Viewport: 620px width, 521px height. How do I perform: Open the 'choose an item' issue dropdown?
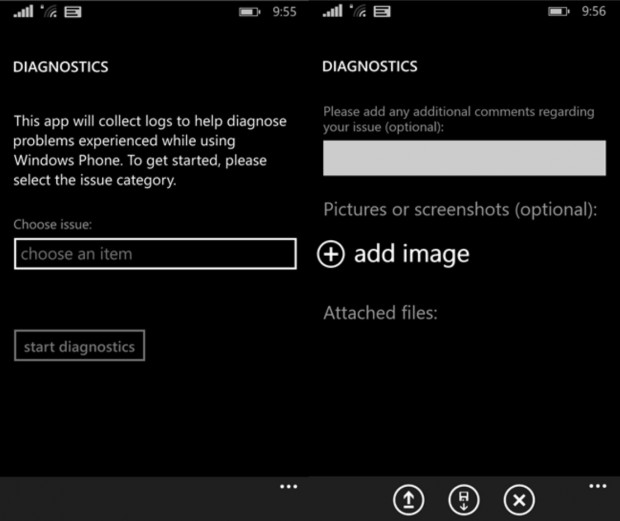(x=155, y=254)
